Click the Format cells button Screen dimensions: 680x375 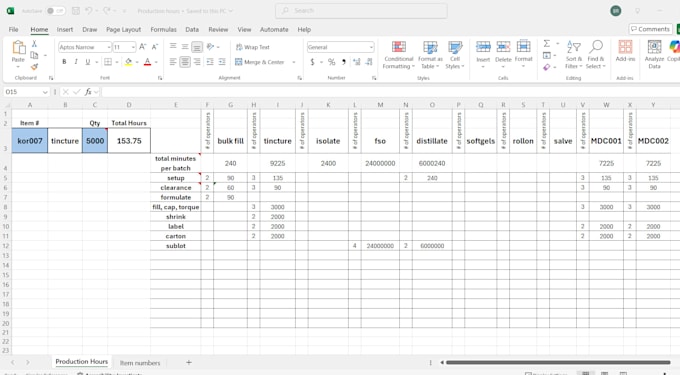[523, 55]
